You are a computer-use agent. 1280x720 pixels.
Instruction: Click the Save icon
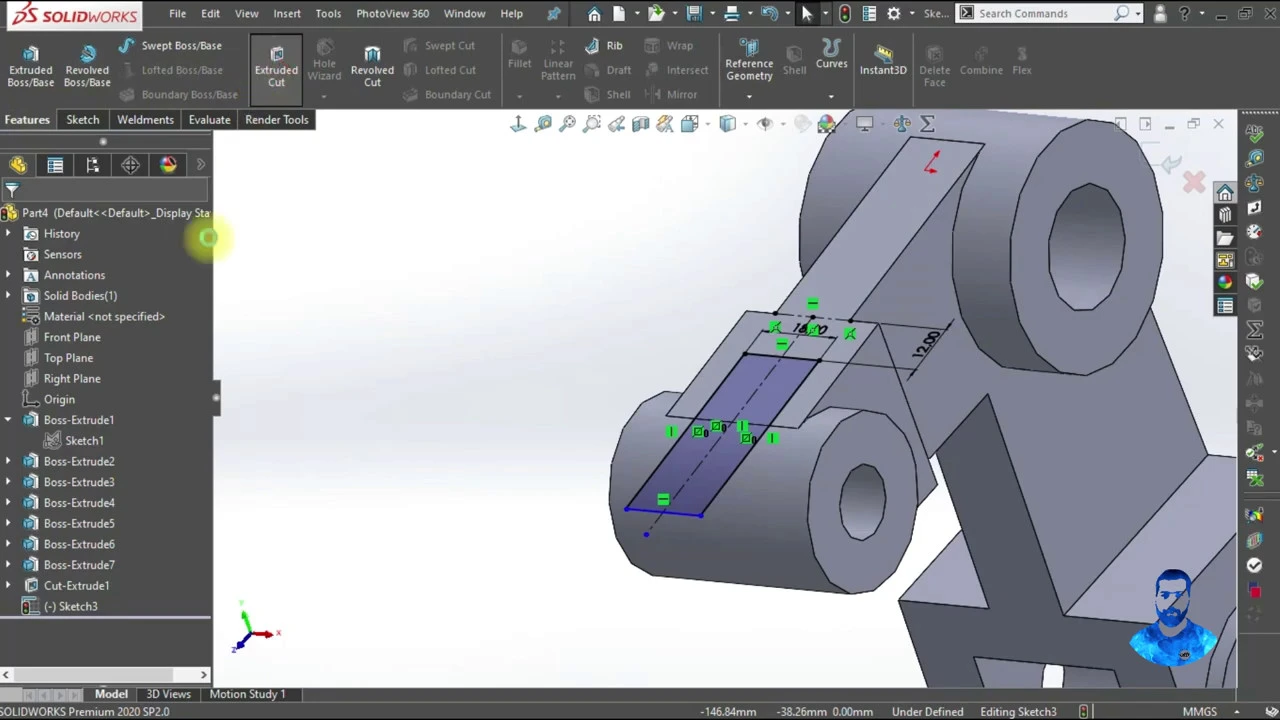[x=694, y=14]
